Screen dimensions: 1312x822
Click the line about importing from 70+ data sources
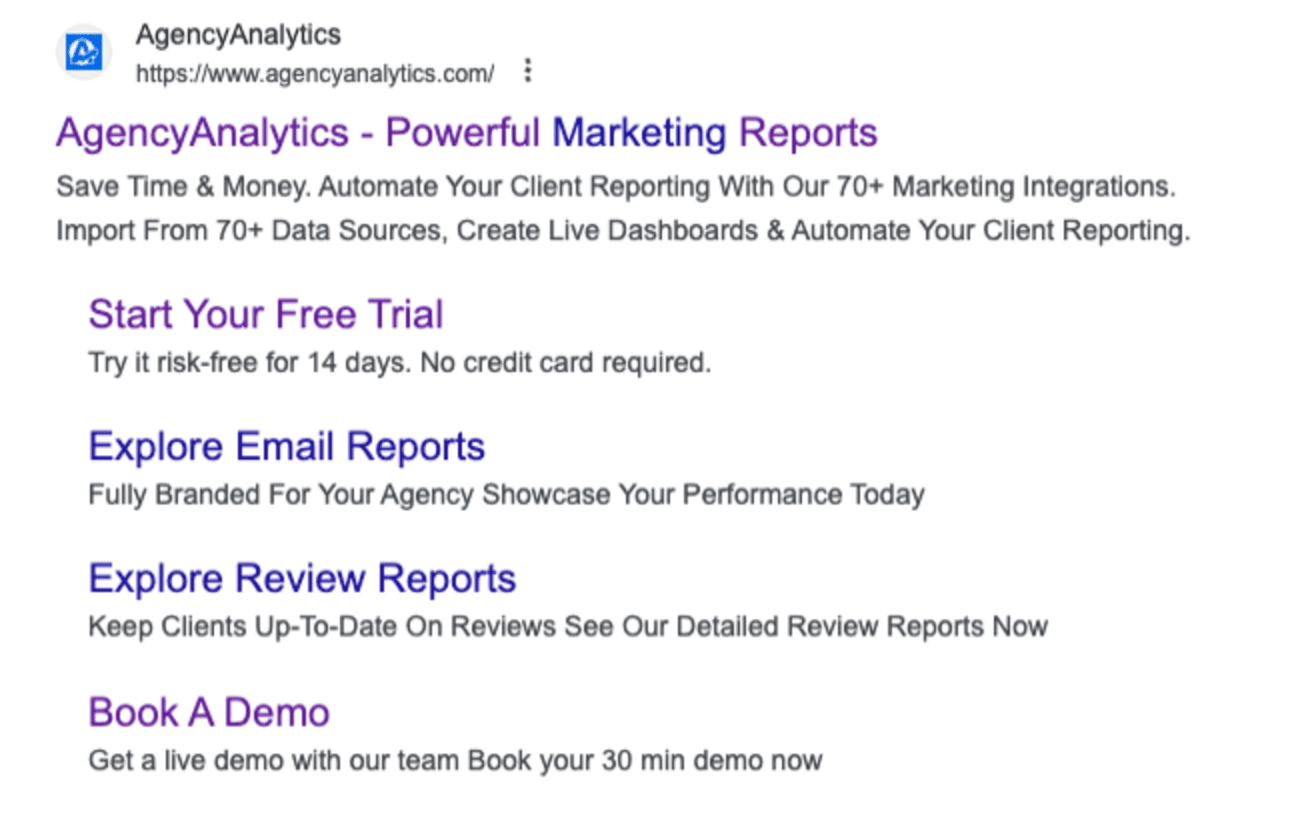pos(622,230)
